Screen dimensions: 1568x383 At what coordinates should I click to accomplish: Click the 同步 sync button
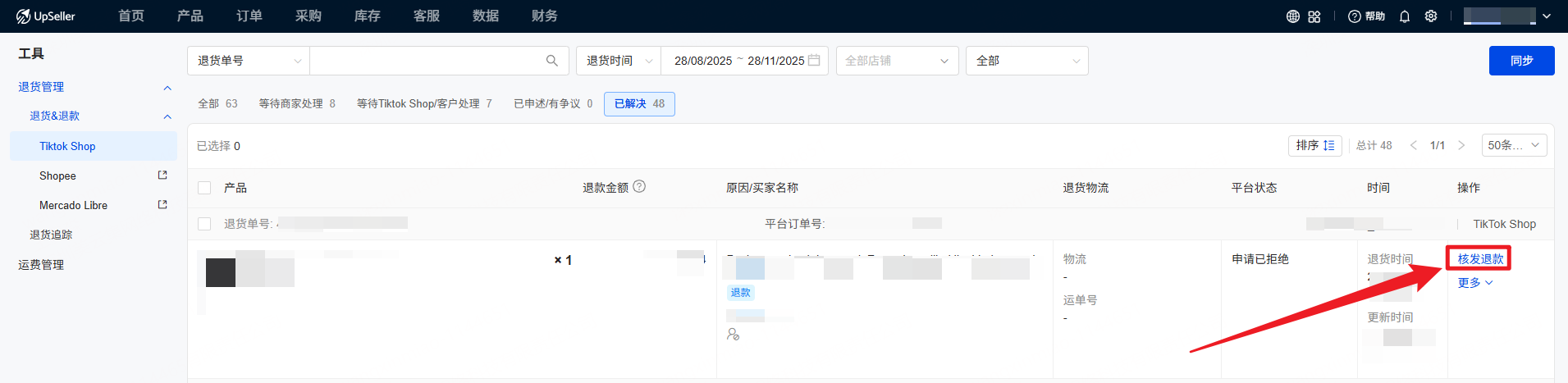(x=1520, y=61)
